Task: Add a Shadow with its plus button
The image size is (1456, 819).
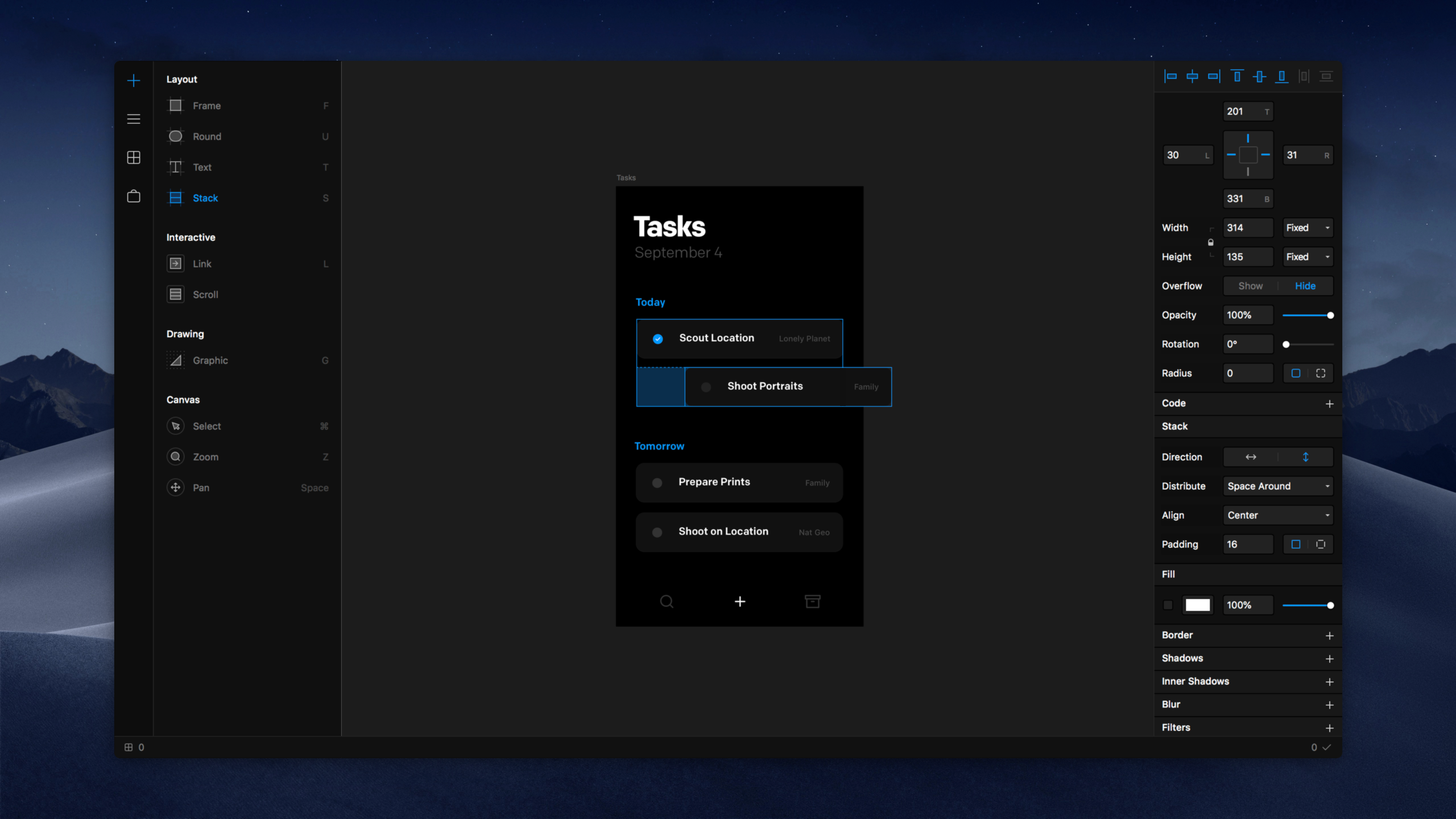Action: click(1330, 659)
